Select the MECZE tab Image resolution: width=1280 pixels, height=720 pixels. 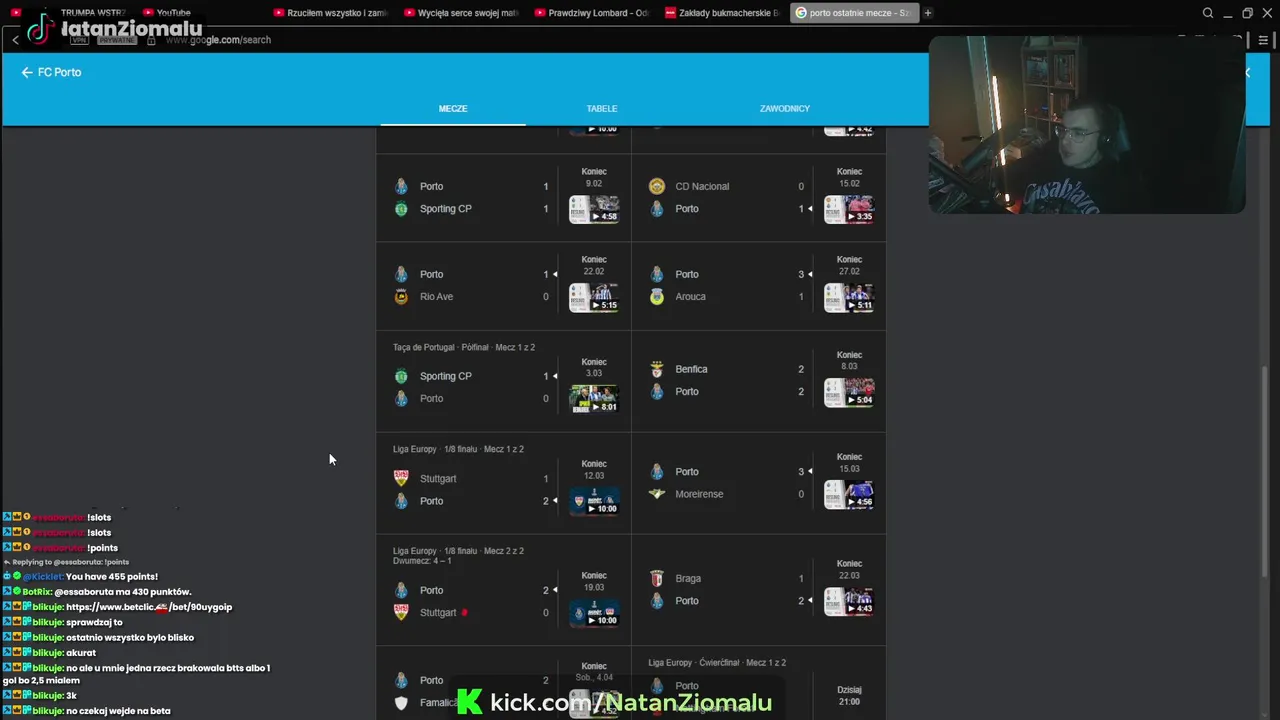pyautogui.click(x=453, y=108)
